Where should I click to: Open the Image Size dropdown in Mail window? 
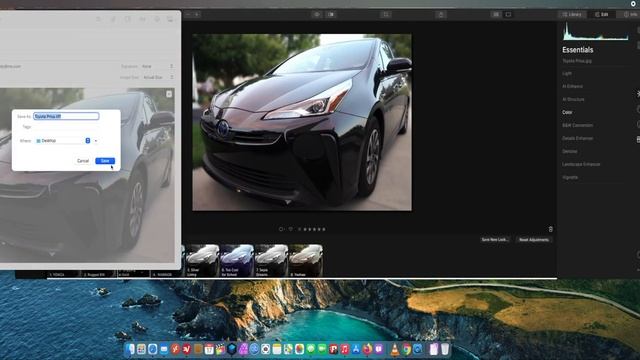pos(158,77)
